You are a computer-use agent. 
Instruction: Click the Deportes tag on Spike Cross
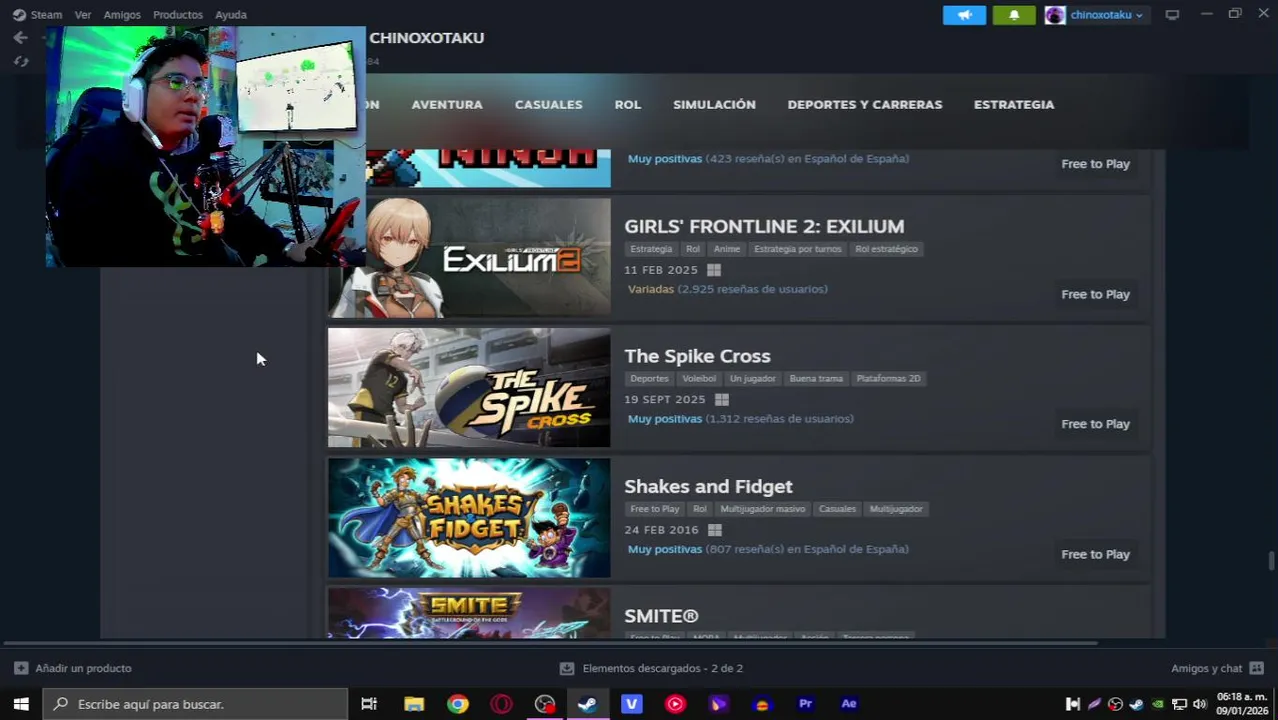[x=649, y=379]
